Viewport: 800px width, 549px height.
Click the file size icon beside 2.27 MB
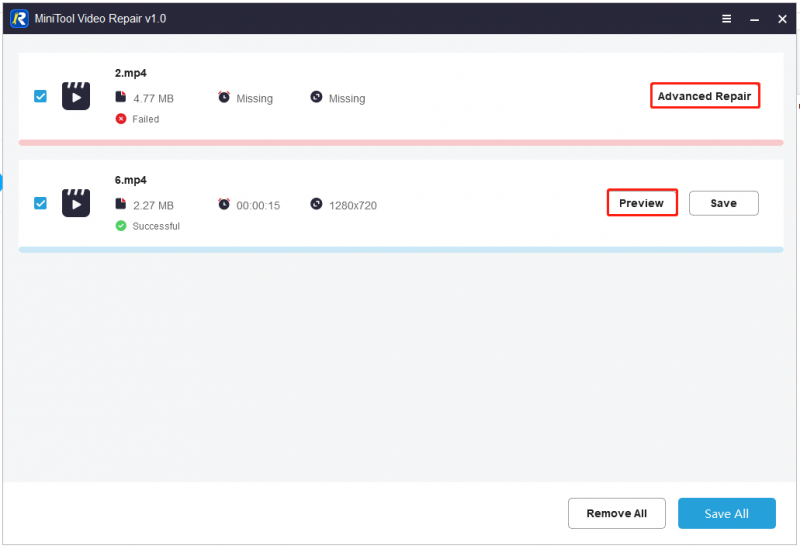tap(120, 204)
